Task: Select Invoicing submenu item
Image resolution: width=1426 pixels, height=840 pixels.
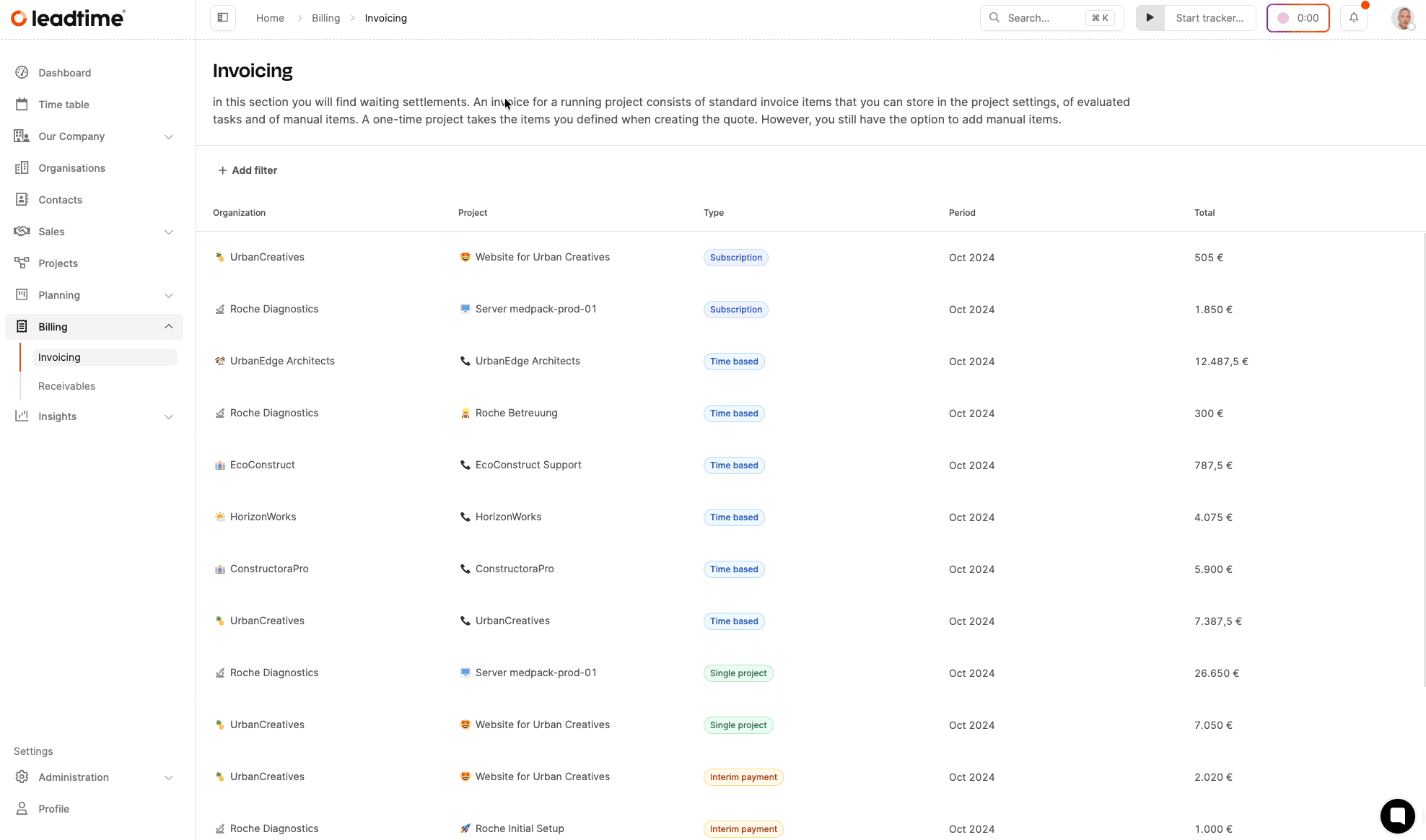Action: (59, 357)
